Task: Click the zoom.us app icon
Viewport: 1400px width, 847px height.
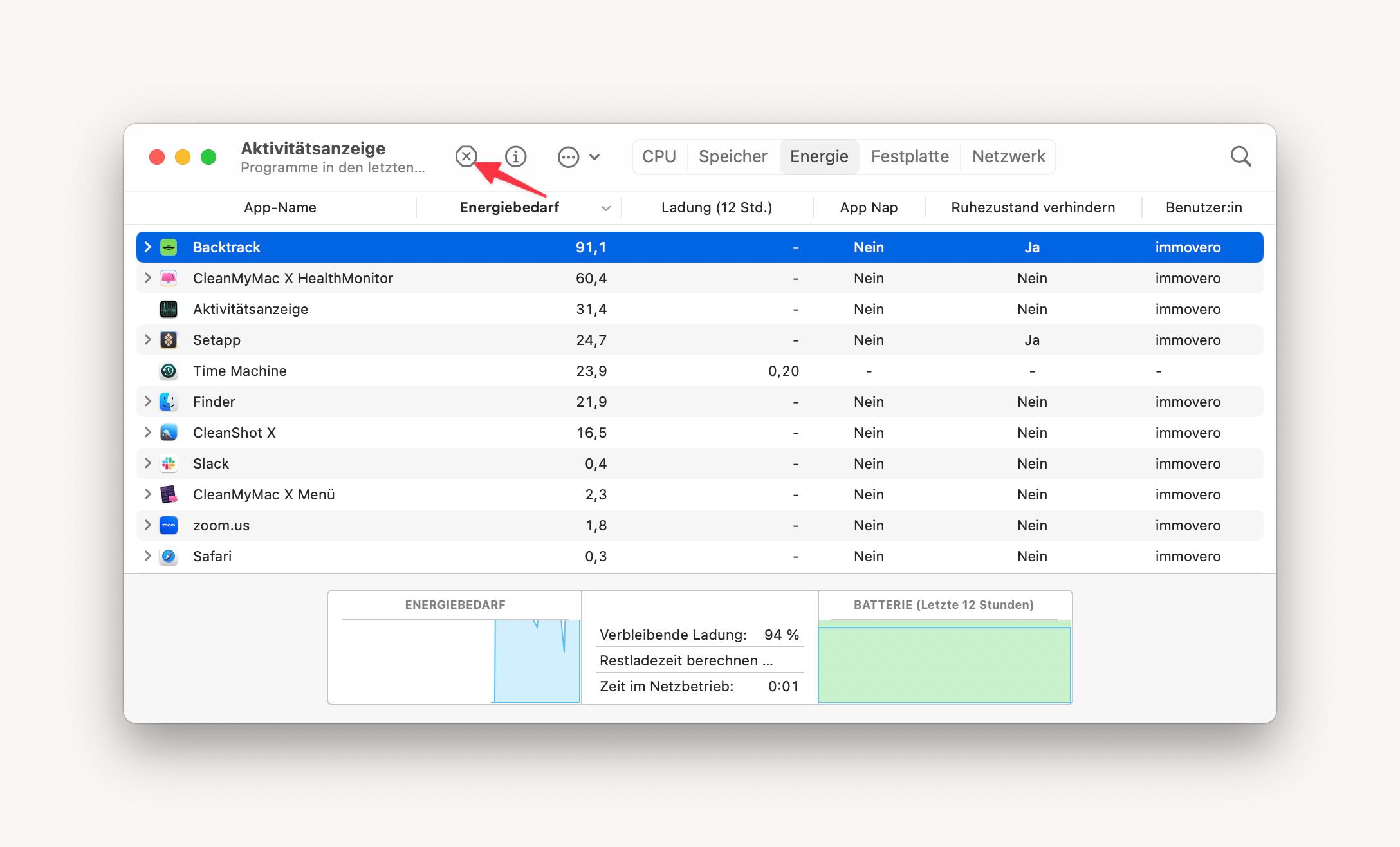Action: coord(169,525)
